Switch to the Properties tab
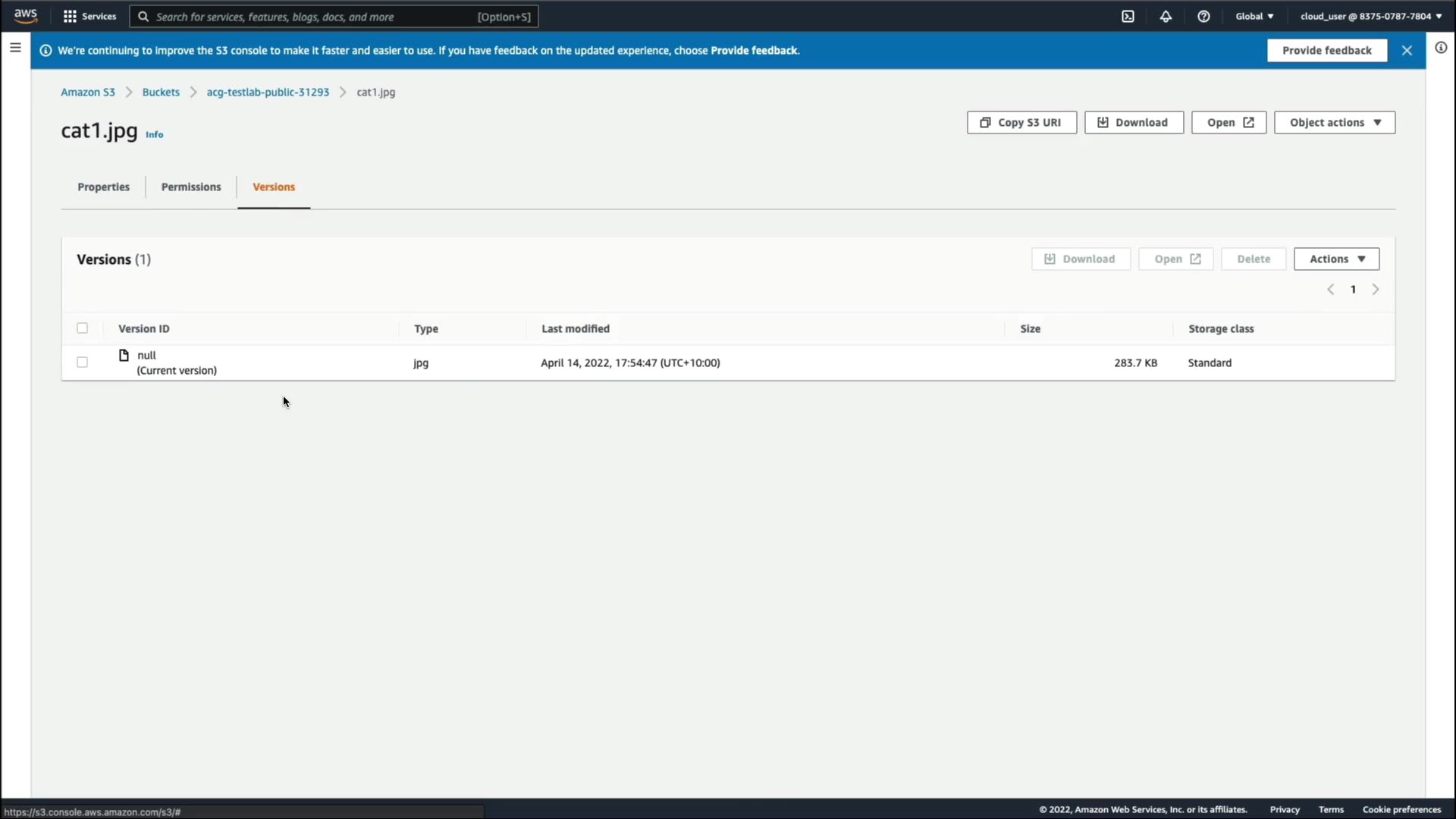Viewport: 1456px width, 819px height. point(103,187)
